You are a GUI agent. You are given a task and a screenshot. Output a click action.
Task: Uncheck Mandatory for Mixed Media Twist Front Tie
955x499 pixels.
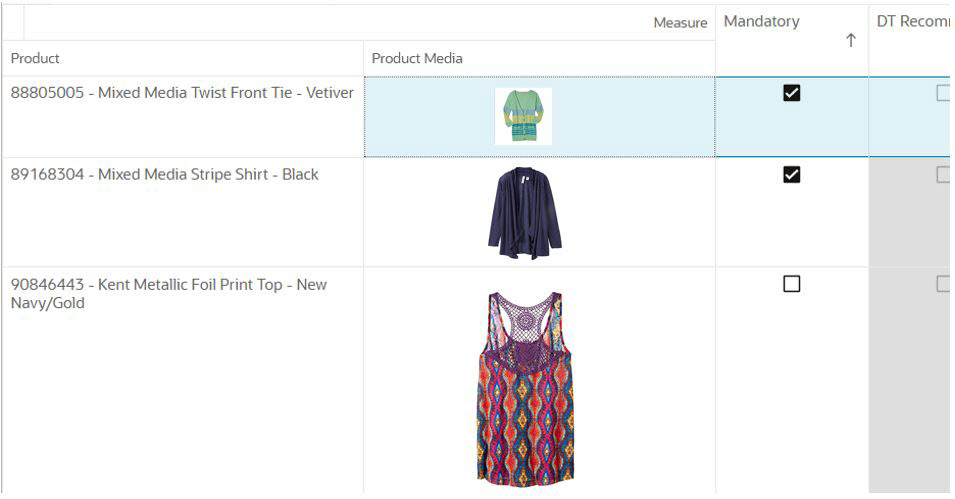pos(791,93)
